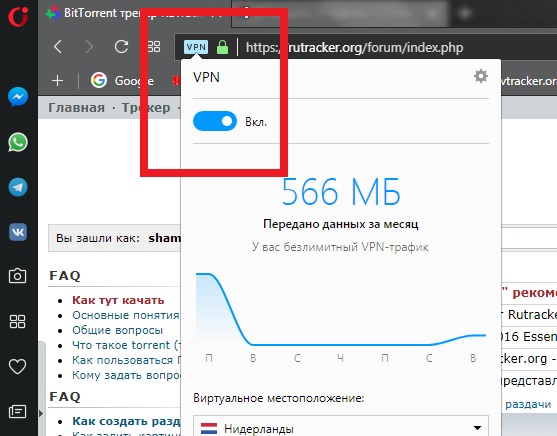Open Opera menu logo button

(18, 16)
